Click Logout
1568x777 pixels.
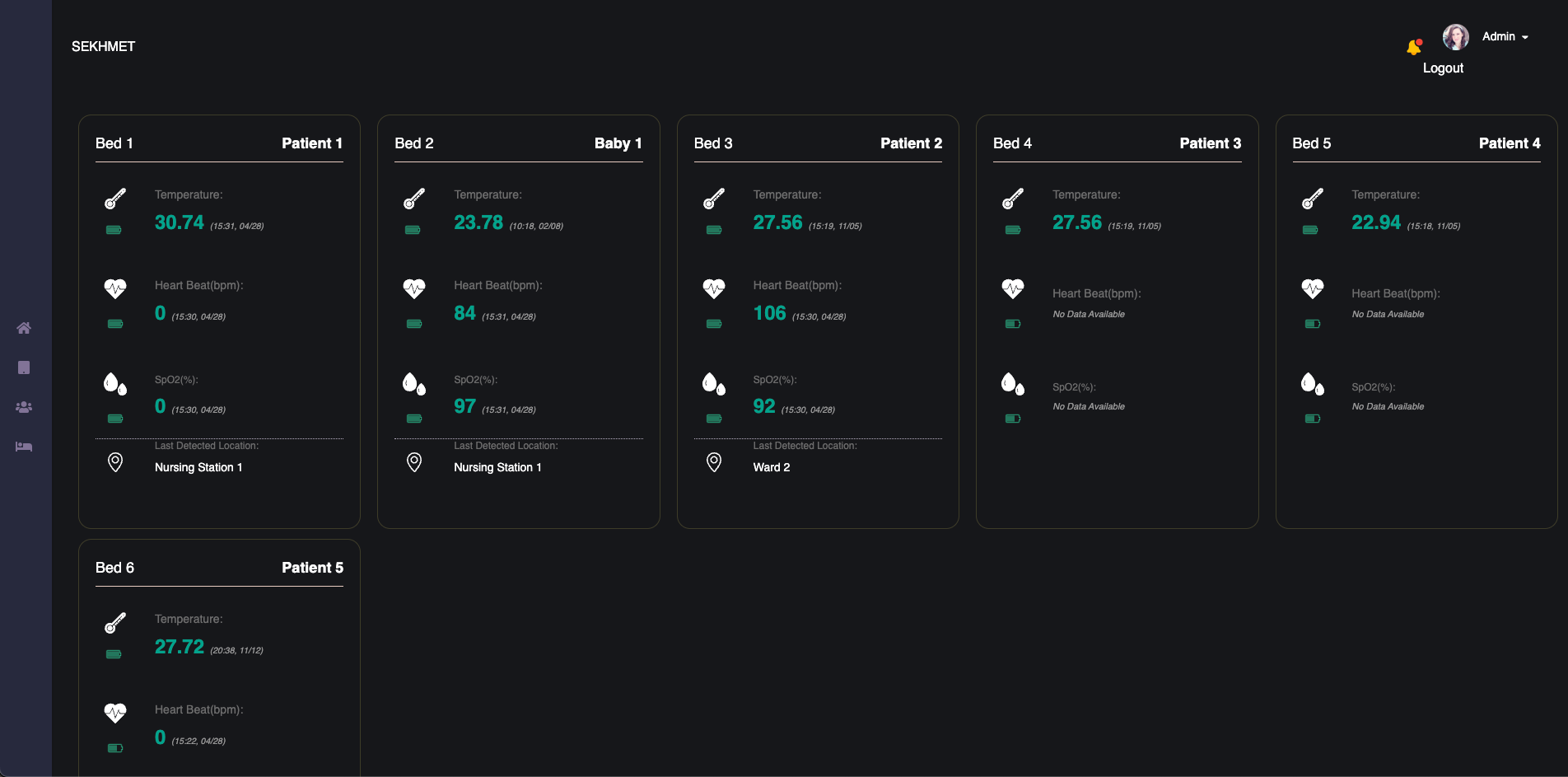(x=1443, y=68)
